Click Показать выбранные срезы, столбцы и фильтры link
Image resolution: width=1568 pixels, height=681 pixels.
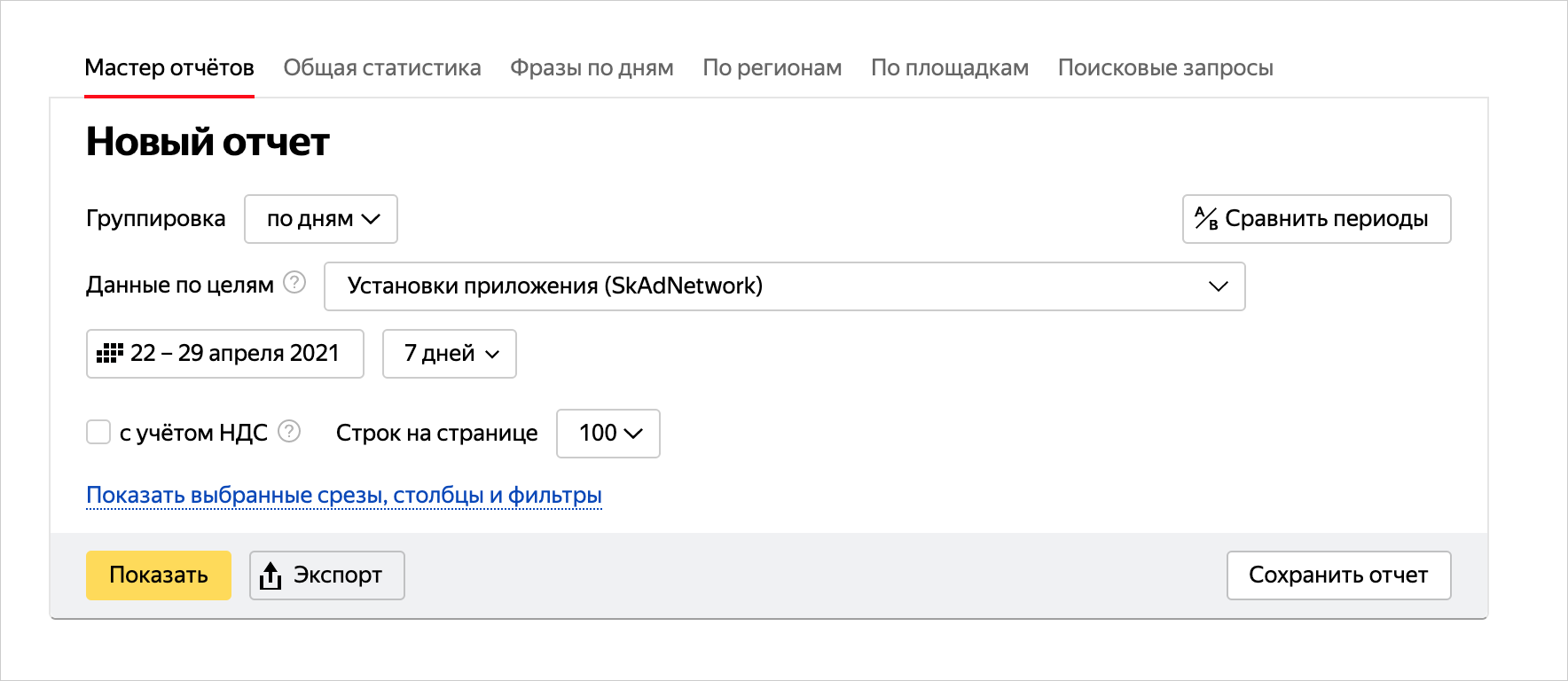(x=344, y=496)
